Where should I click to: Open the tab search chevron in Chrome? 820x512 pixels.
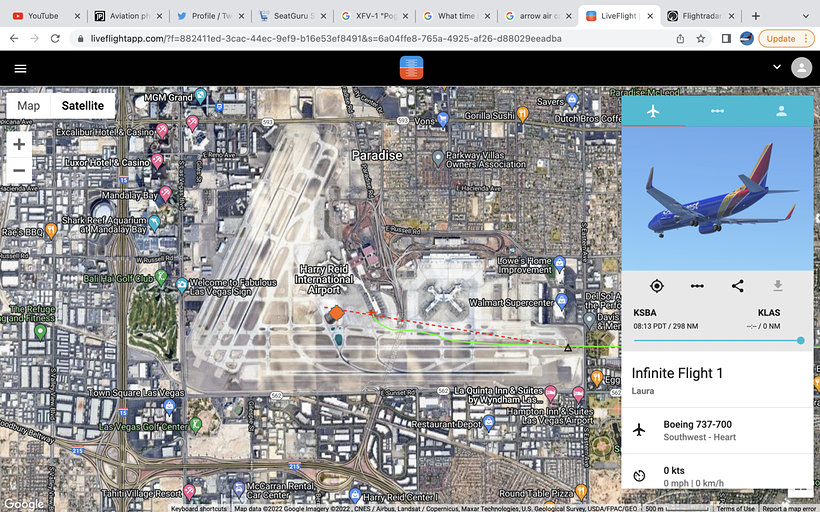tap(805, 16)
